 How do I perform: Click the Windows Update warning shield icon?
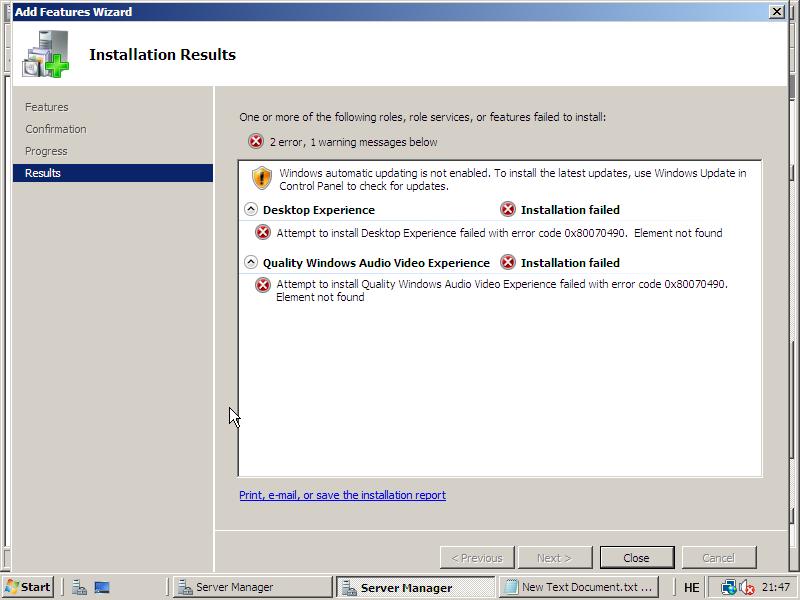(x=262, y=178)
